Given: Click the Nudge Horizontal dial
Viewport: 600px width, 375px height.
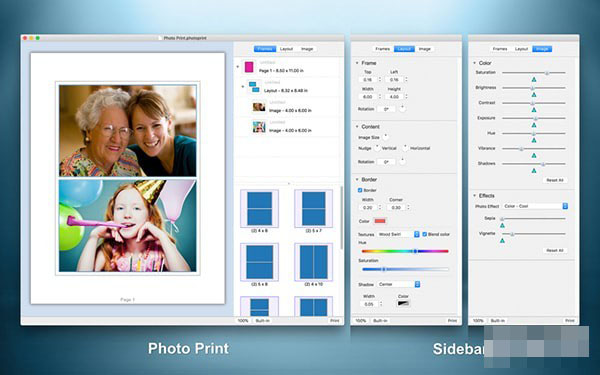Looking at the screenshot, I should coord(405,147).
